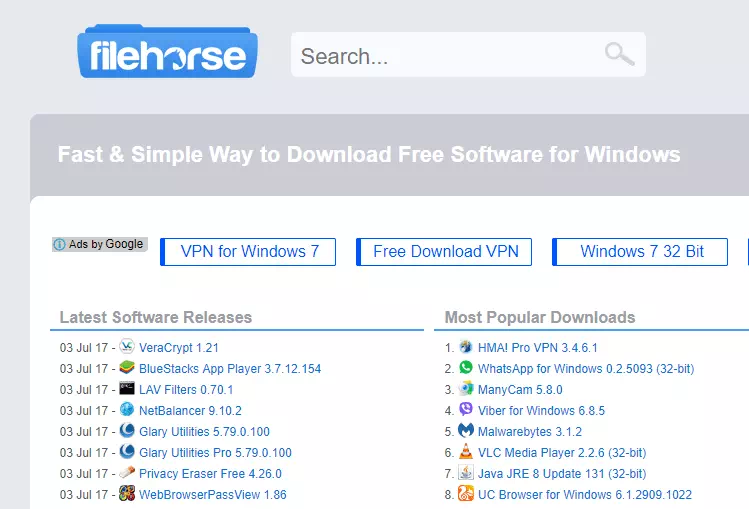Open the WebBrowserPassView 1.86 link

point(213,495)
